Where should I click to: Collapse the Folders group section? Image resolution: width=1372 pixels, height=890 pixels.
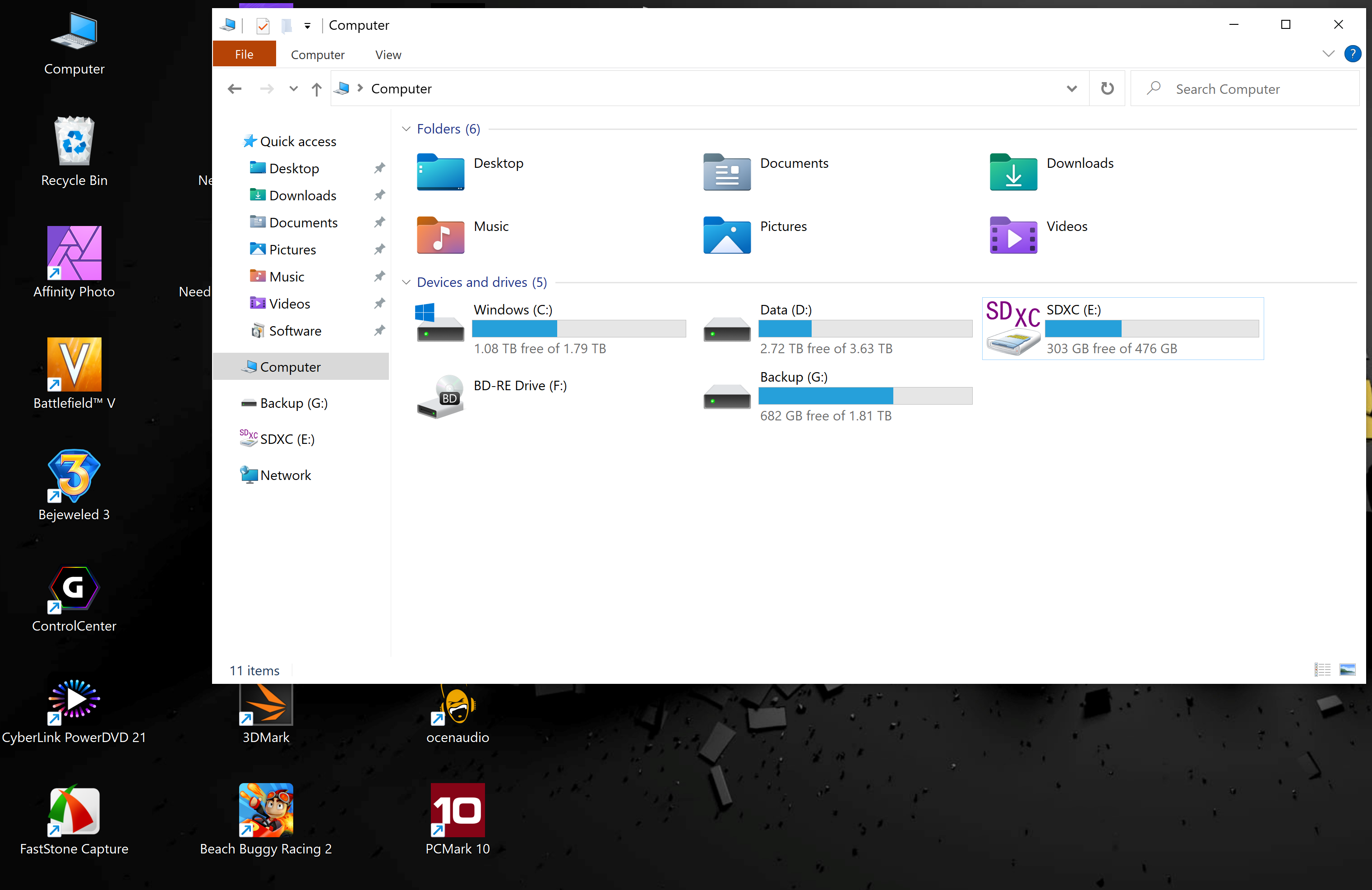(x=406, y=129)
